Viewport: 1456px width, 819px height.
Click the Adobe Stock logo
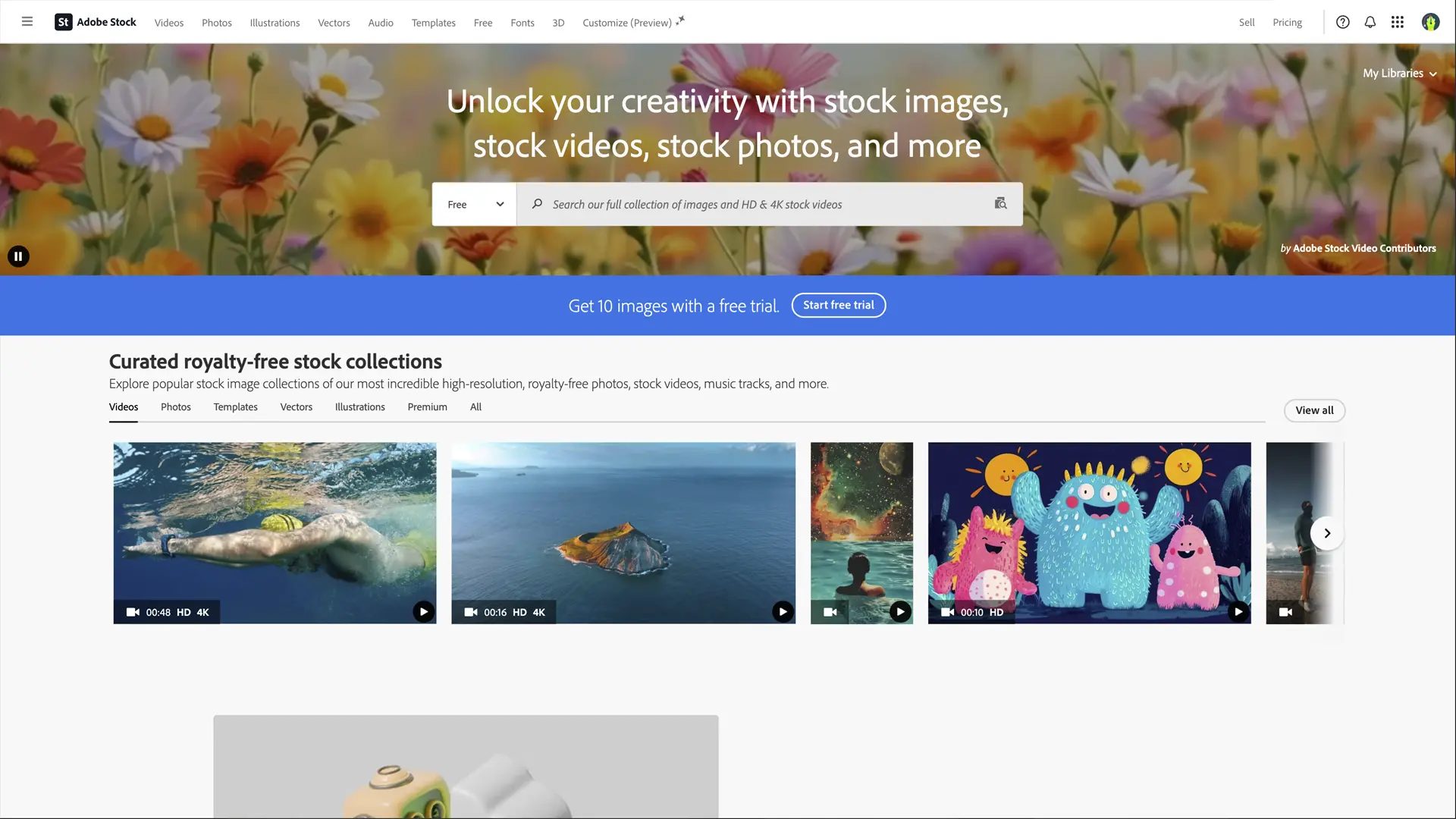(x=96, y=22)
